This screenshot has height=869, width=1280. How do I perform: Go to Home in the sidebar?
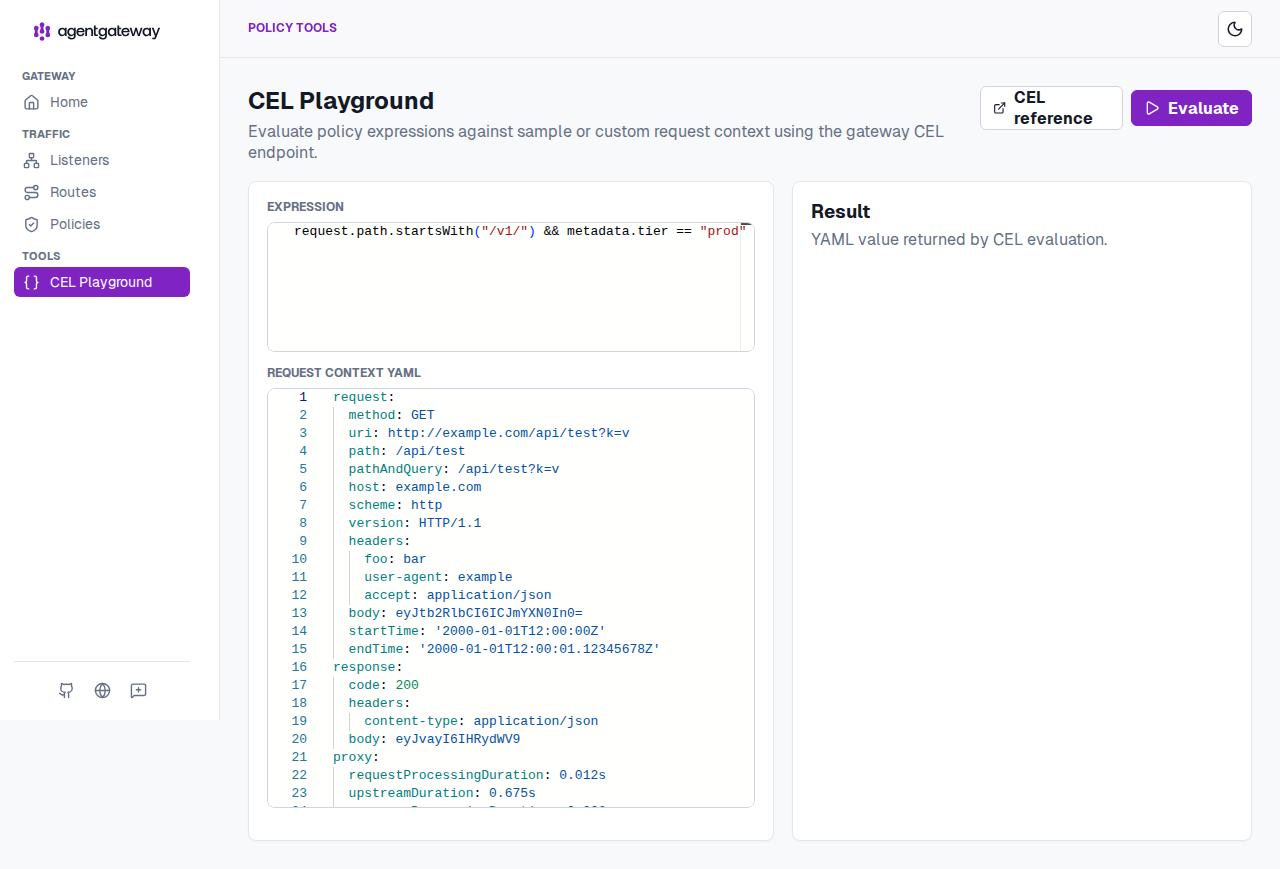coord(102,102)
